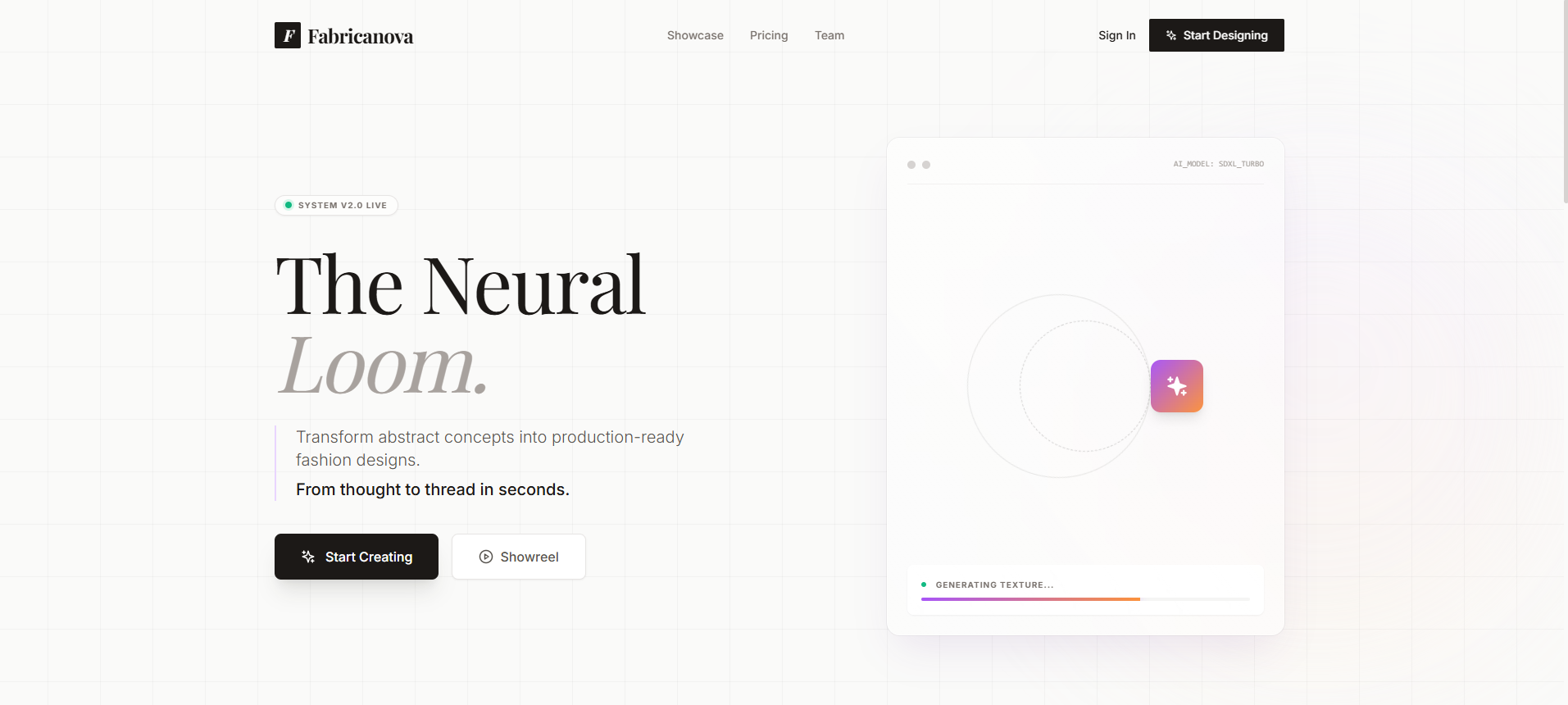
Task: Open the Showcase nav item
Action: pyautogui.click(x=695, y=35)
